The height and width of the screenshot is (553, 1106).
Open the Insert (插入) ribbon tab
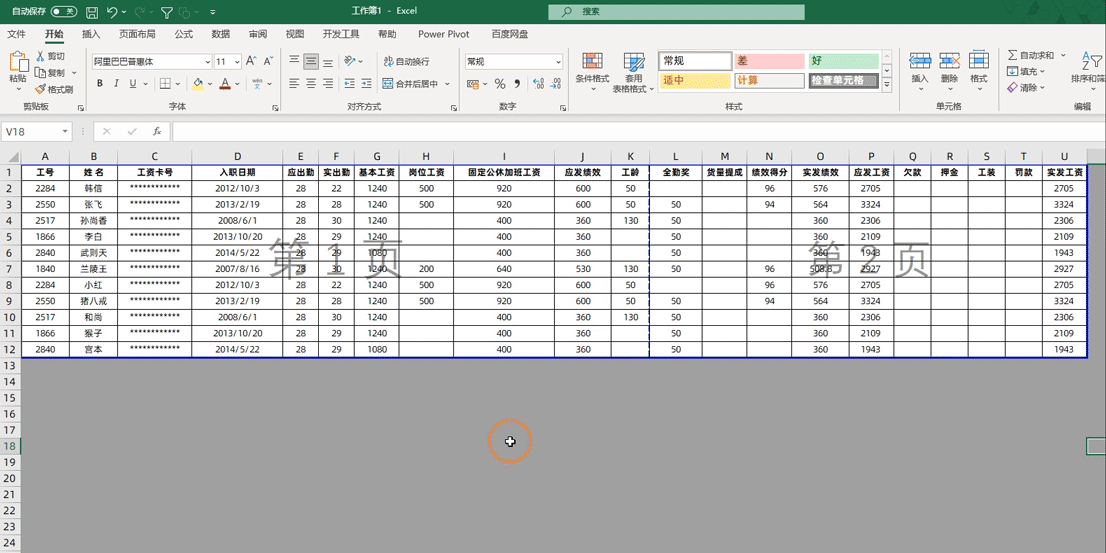91,34
